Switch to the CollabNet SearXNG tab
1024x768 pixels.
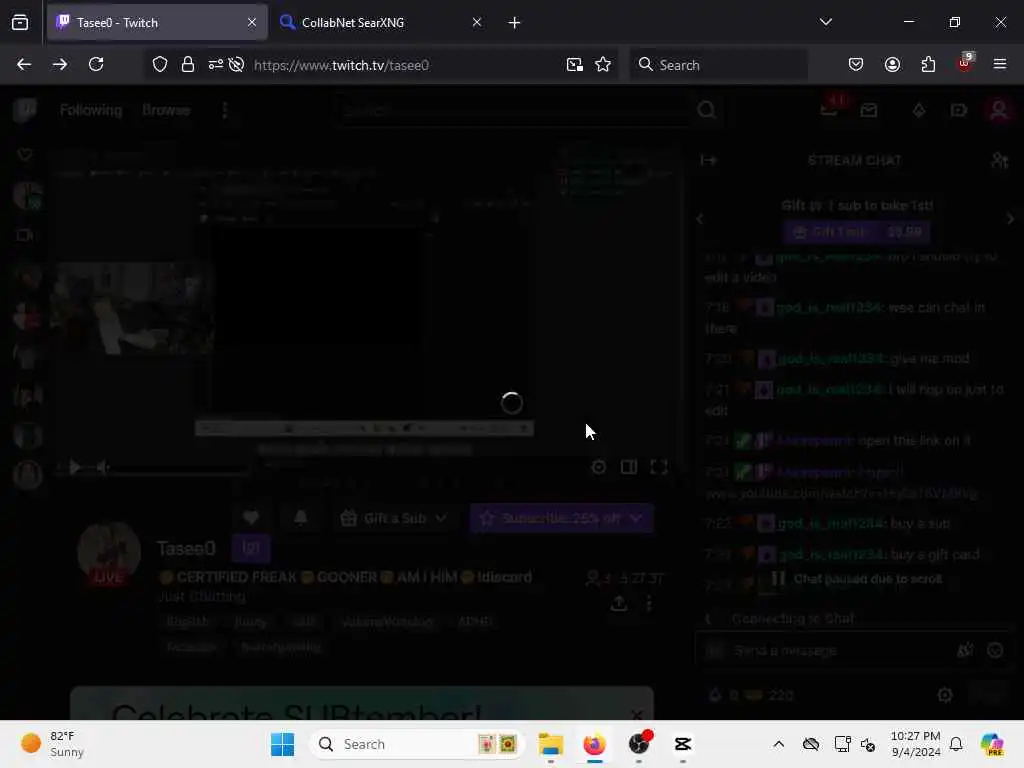point(381,23)
